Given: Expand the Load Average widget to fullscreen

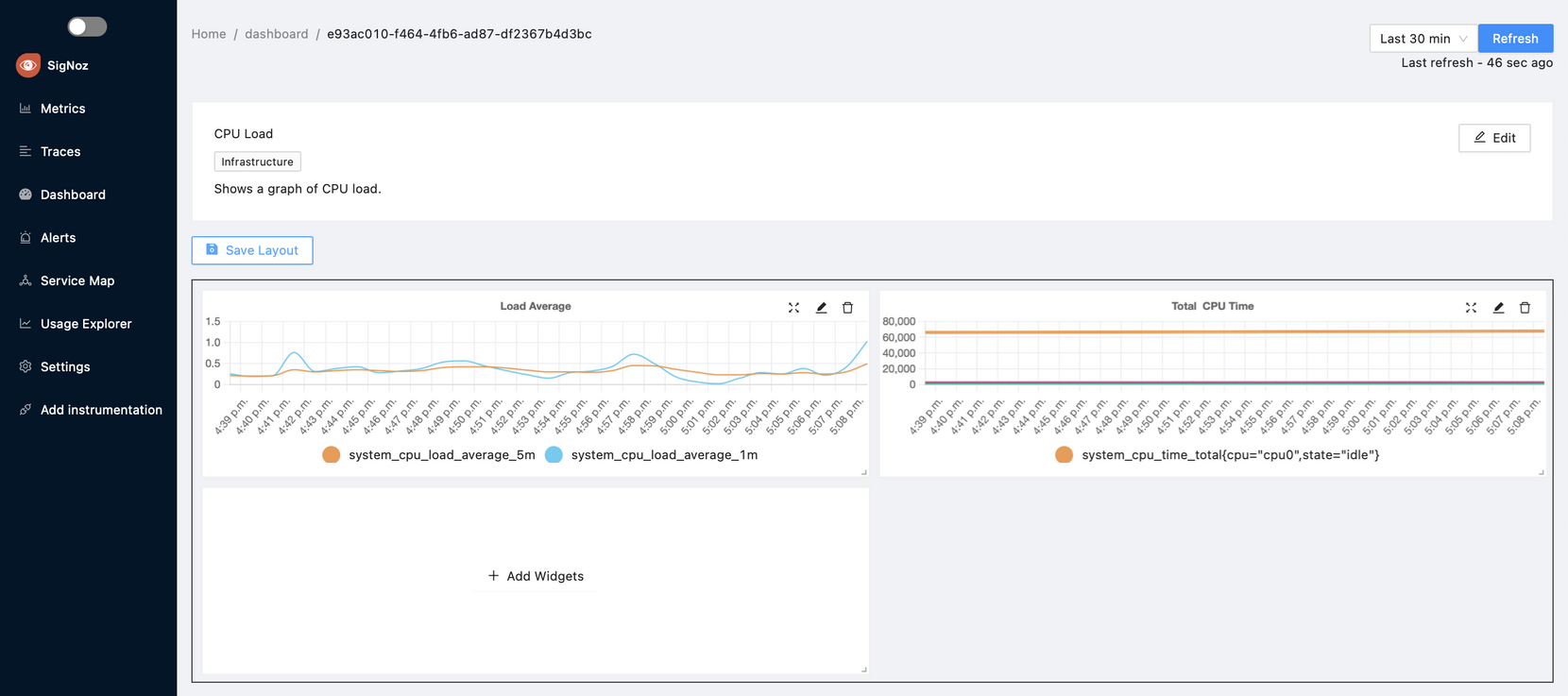Looking at the screenshot, I should (793, 308).
